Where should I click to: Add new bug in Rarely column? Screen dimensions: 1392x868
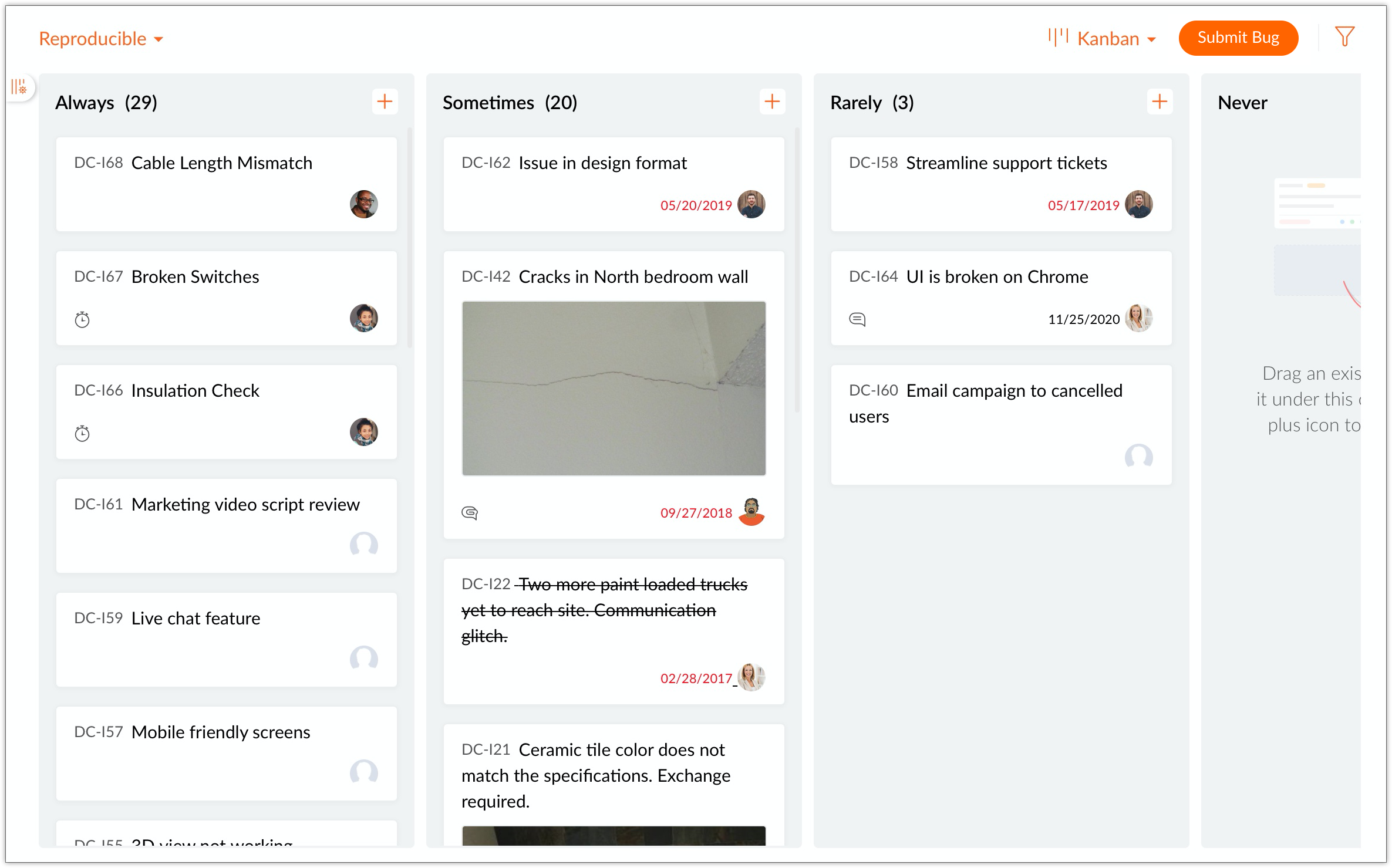click(x=1159, y=102)
